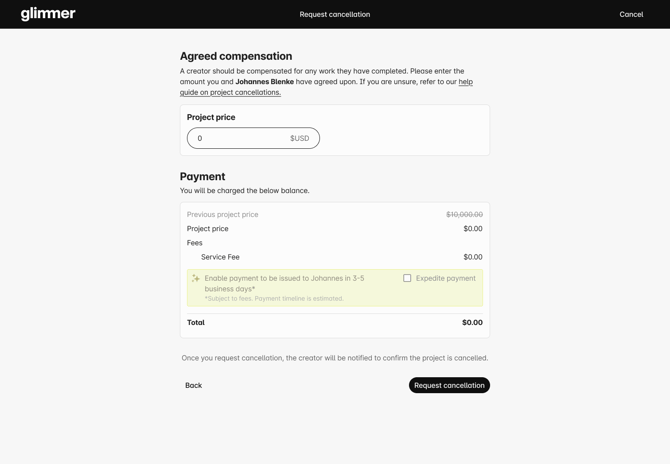Click the Payment section heading
Viewport: 670px width, 464px height.
pos(202,176)
